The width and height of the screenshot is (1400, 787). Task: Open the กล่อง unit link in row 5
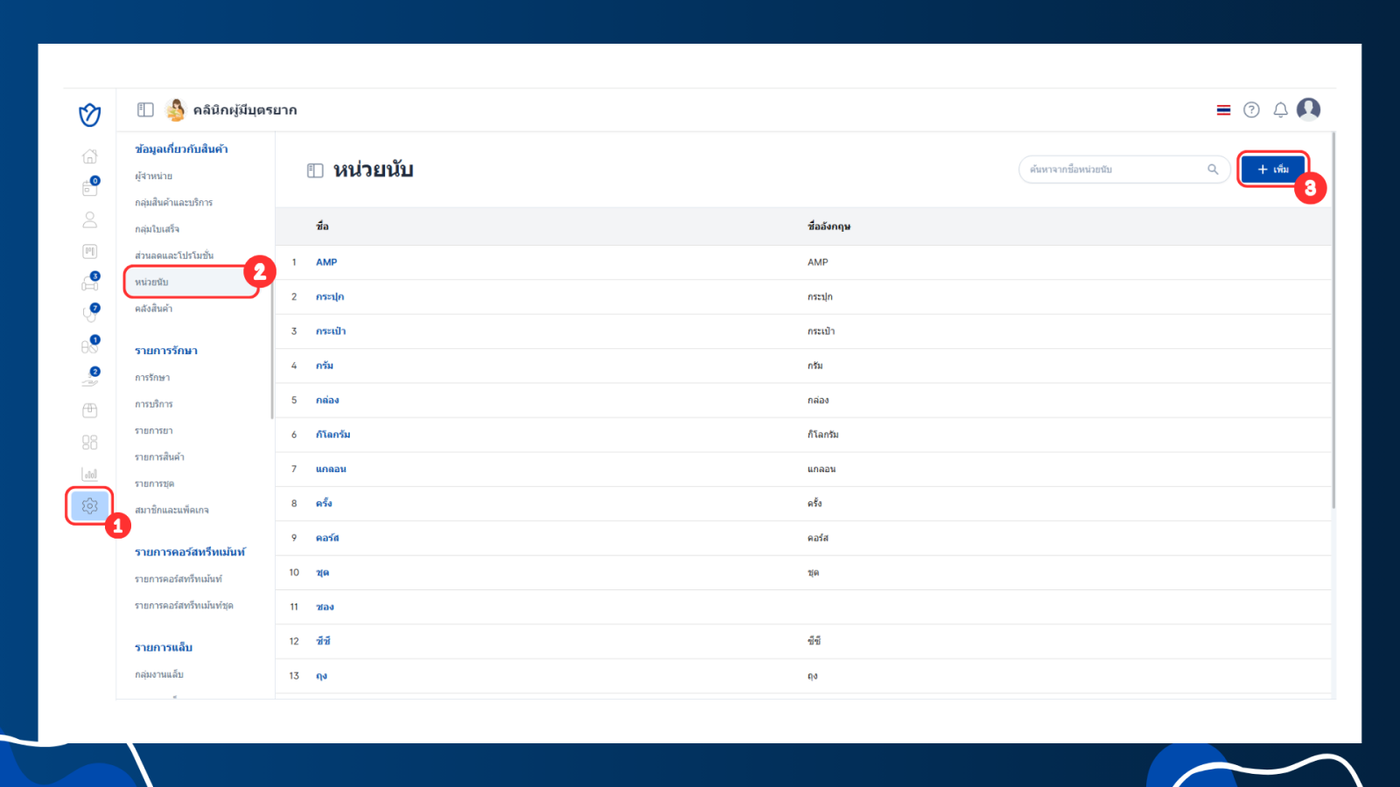pos(327,400)
